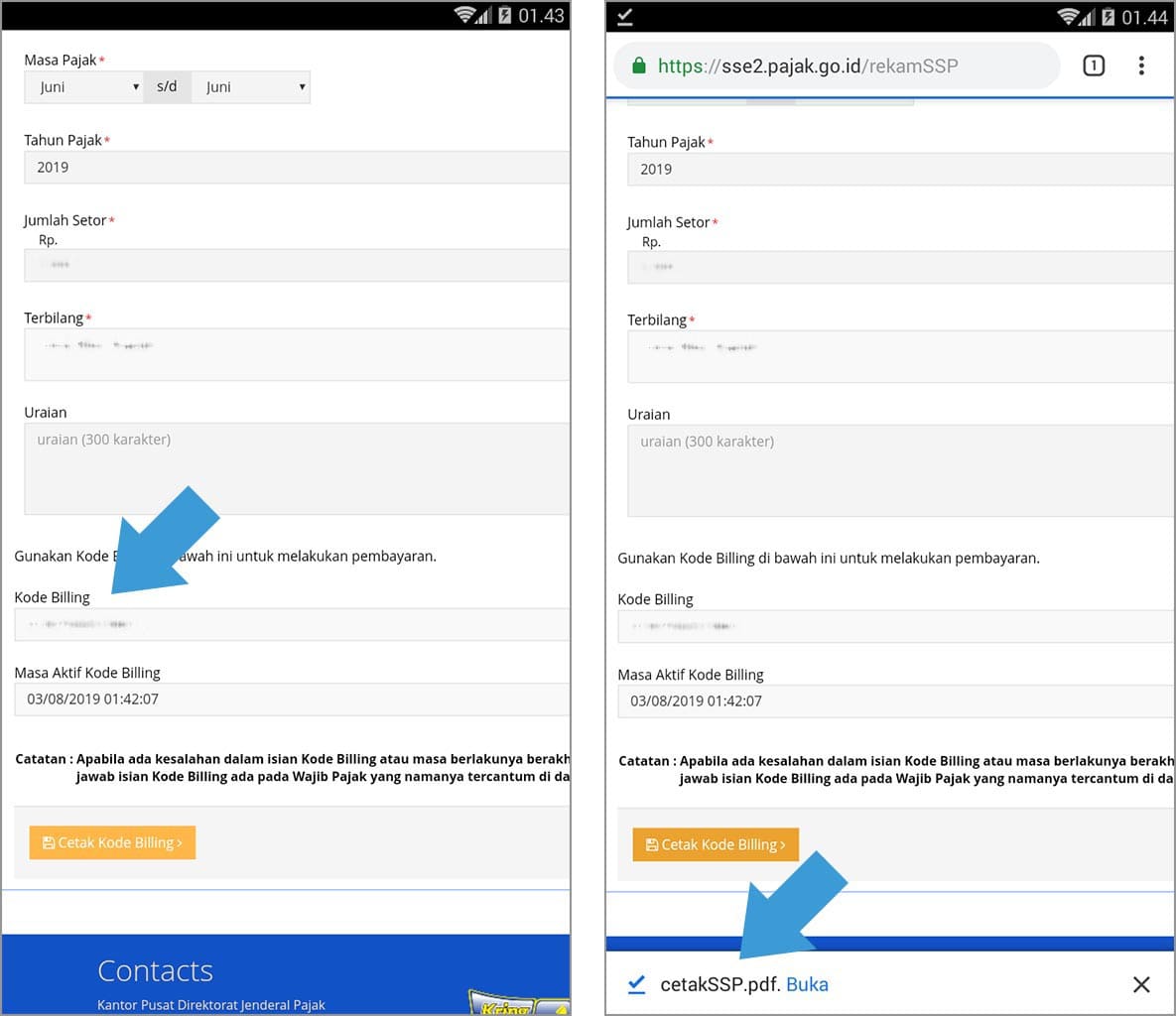Click the Tahun Pajak field in right screen
1176x1016 pixels.
901,170
